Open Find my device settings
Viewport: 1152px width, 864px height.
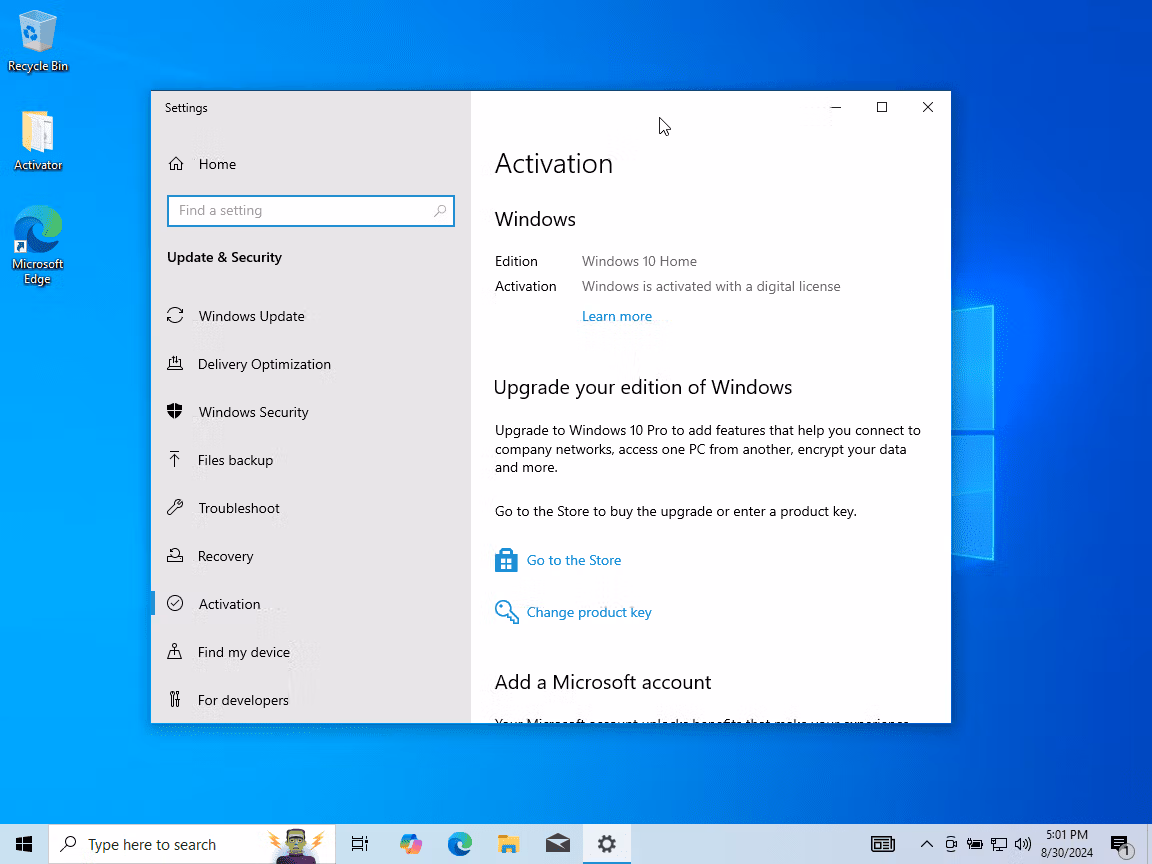click(310, 652)
